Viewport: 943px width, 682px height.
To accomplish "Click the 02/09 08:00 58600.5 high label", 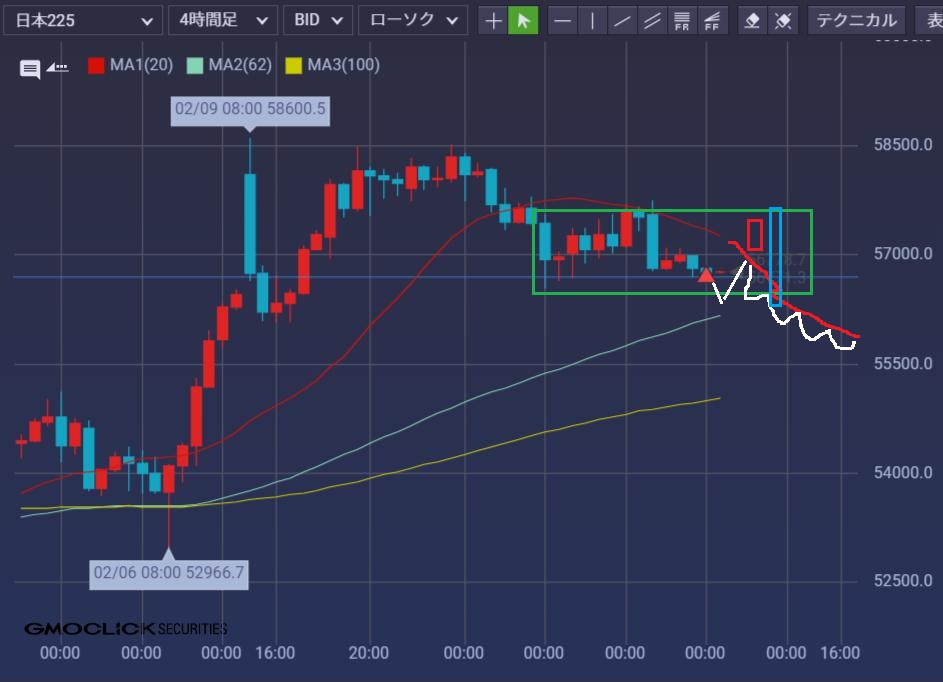I will coord(250,109).
